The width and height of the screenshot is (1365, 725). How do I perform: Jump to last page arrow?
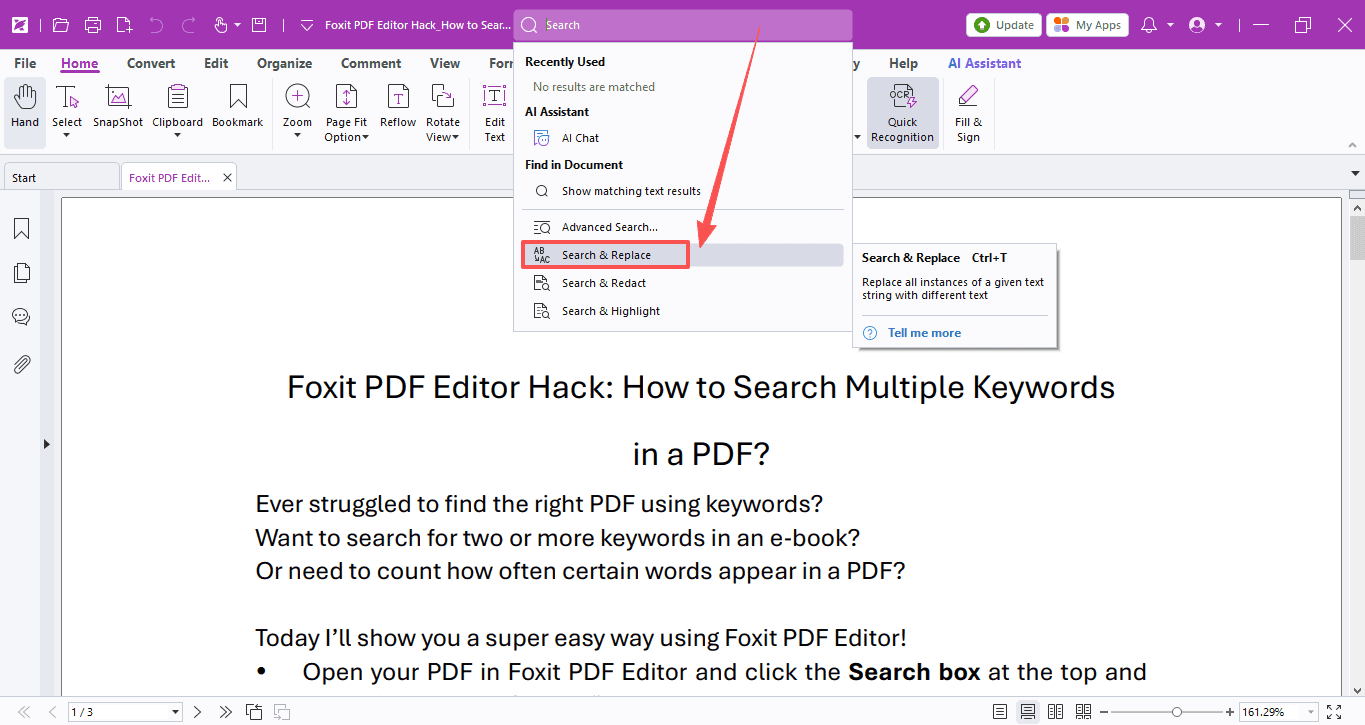click(225, 712)
